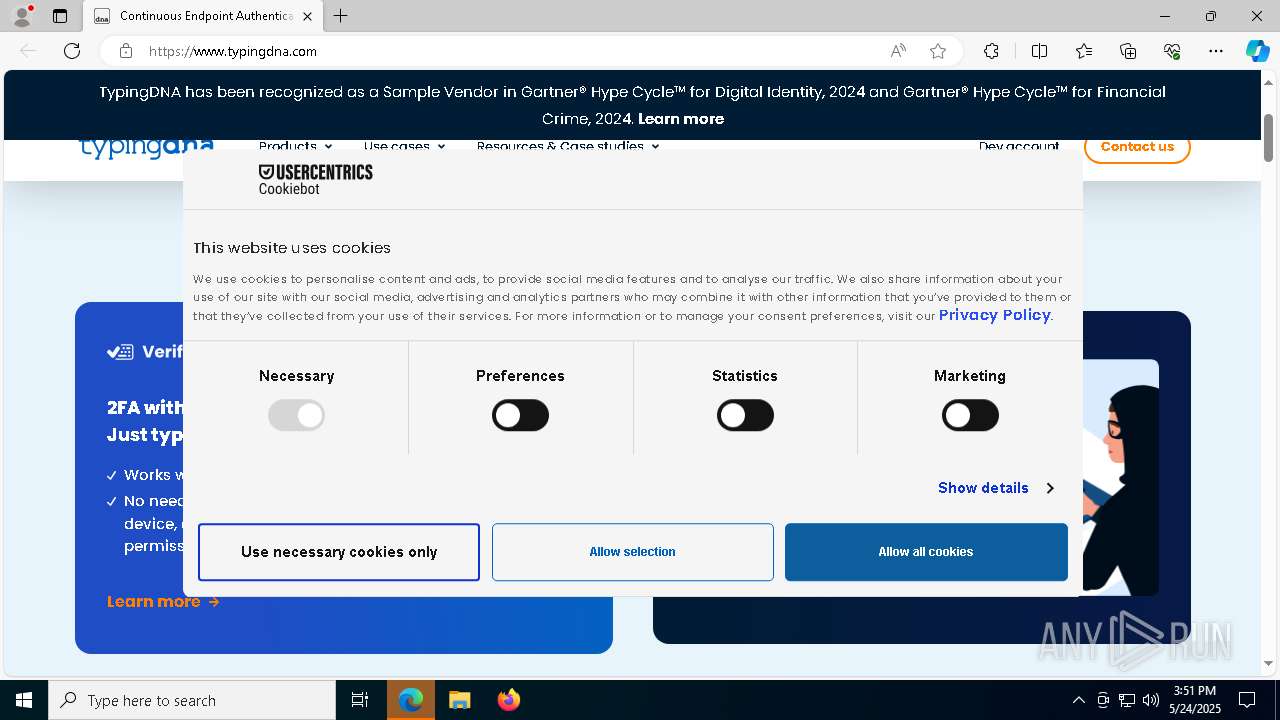Open the tab actions menu icon
This screenshot has height=720, width=1280.
point(60,16)
